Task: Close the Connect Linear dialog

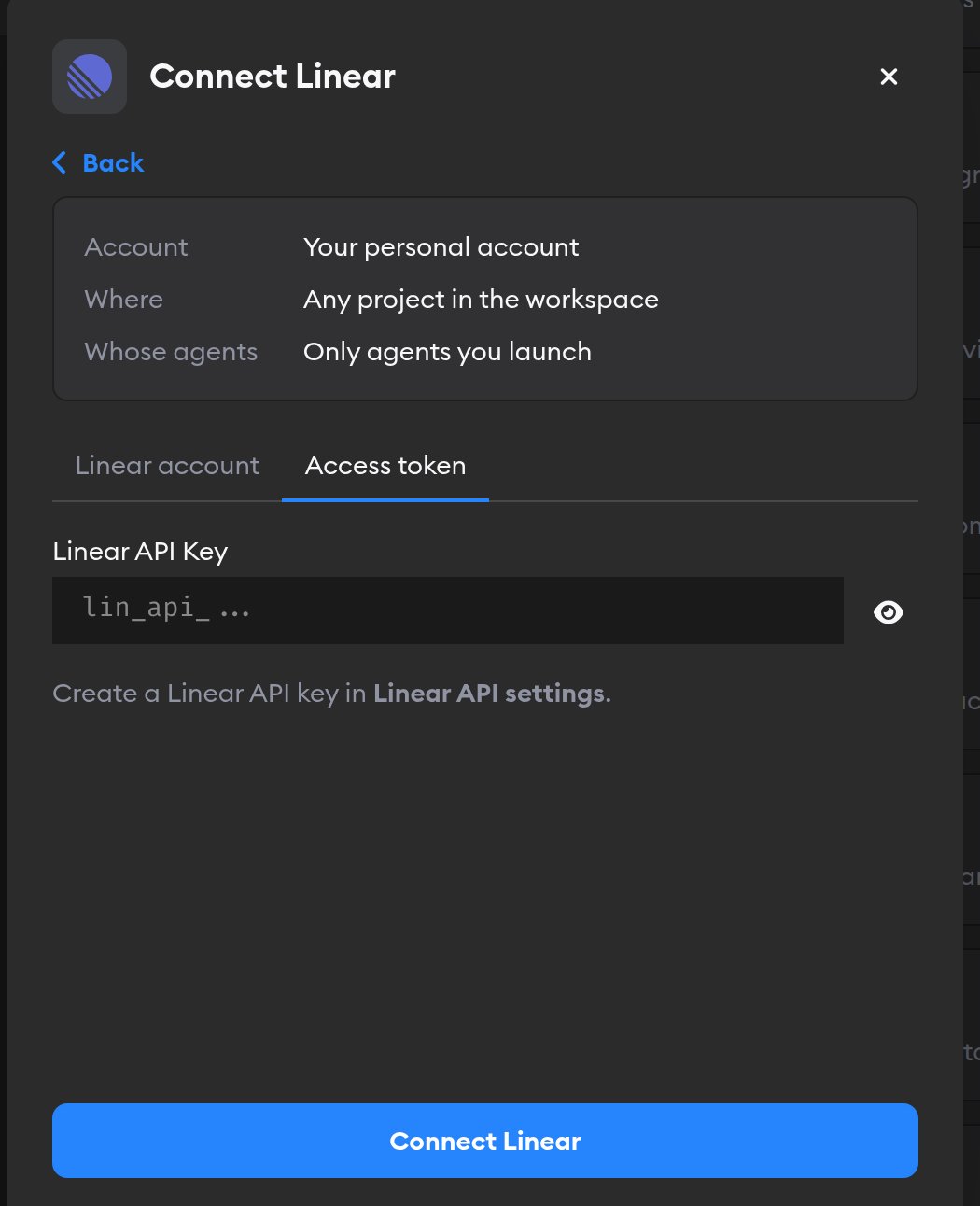Action: coord(889,77)
